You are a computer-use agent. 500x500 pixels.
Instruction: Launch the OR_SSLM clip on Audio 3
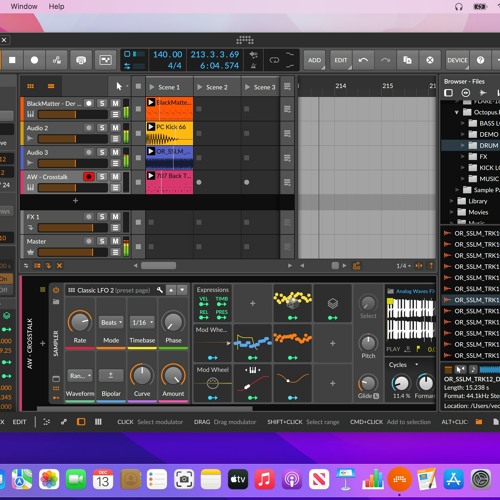click(151, 151)
